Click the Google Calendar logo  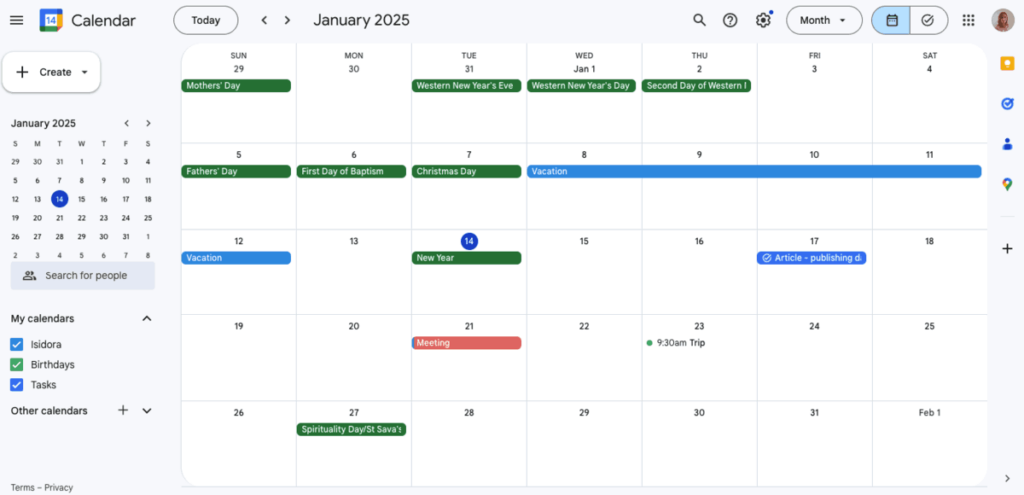click(51, 20)
